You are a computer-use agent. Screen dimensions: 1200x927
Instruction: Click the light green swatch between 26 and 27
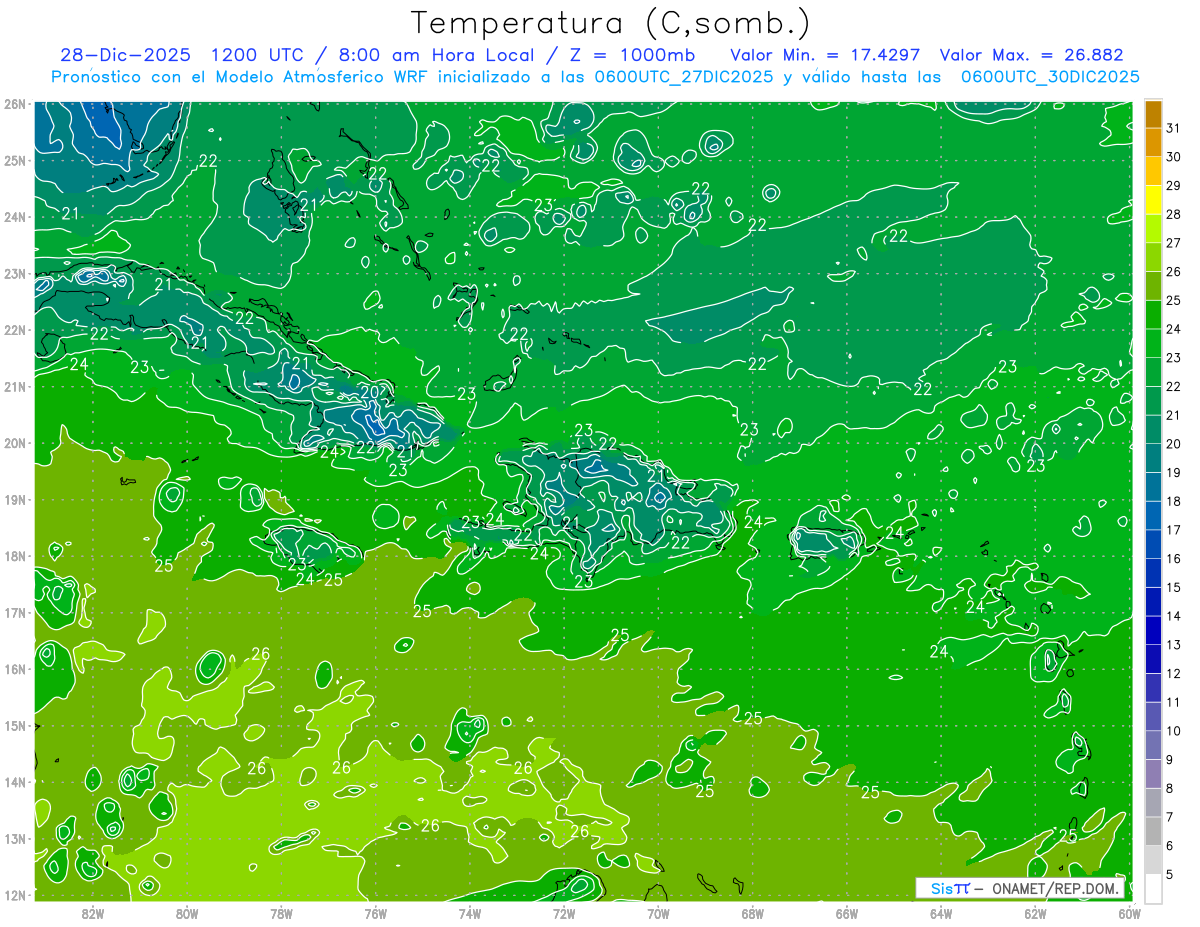tap(1153, 257)
